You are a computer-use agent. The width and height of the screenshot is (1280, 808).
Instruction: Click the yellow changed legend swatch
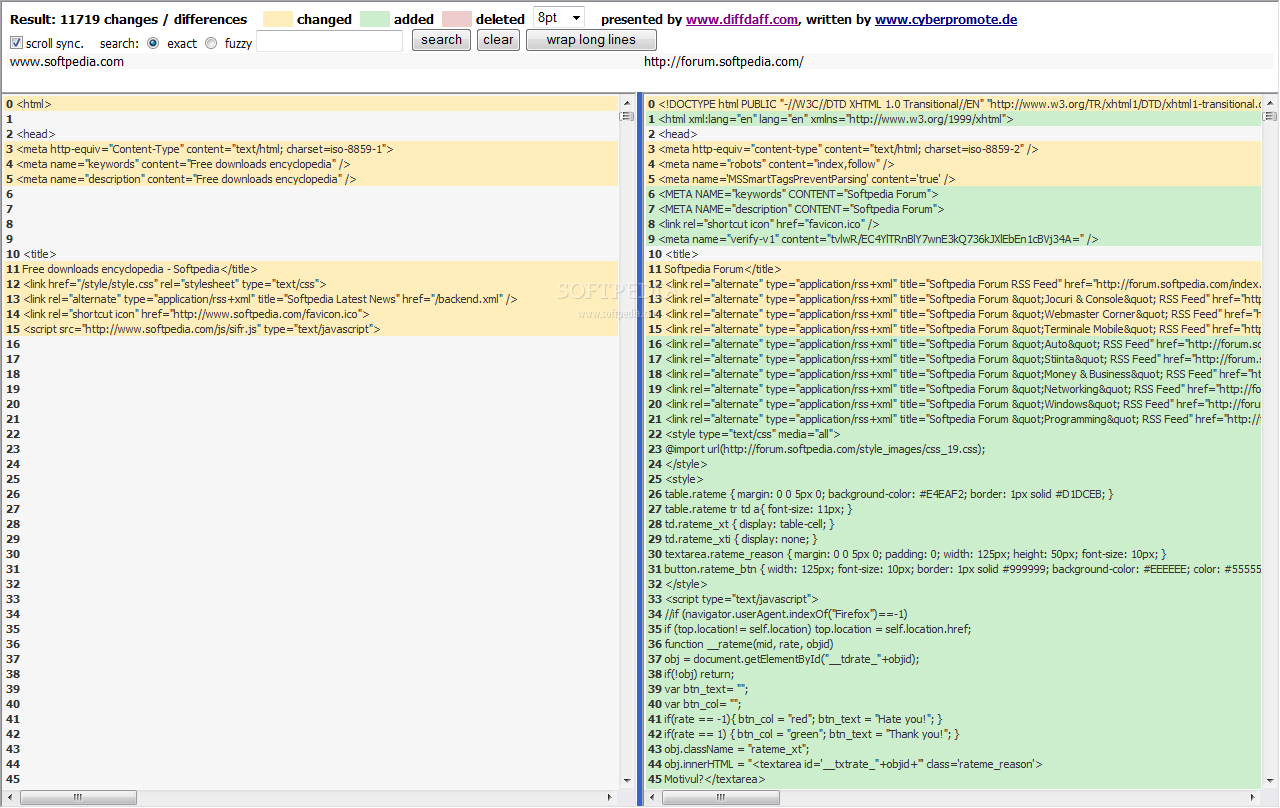coord(278,19)
